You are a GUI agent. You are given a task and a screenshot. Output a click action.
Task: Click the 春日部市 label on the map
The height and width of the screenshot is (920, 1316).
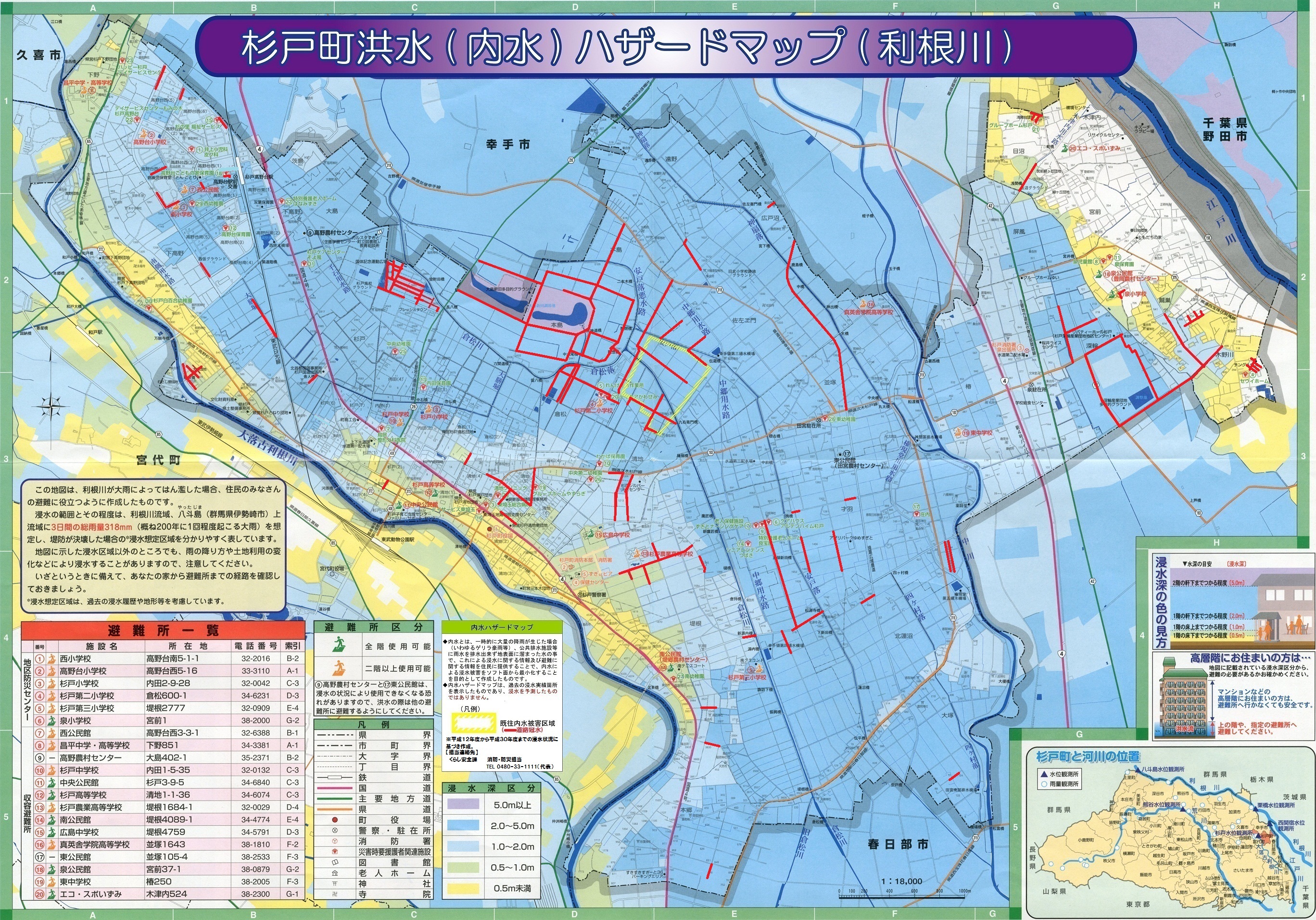pyautogui.click(x=898, y=844)
